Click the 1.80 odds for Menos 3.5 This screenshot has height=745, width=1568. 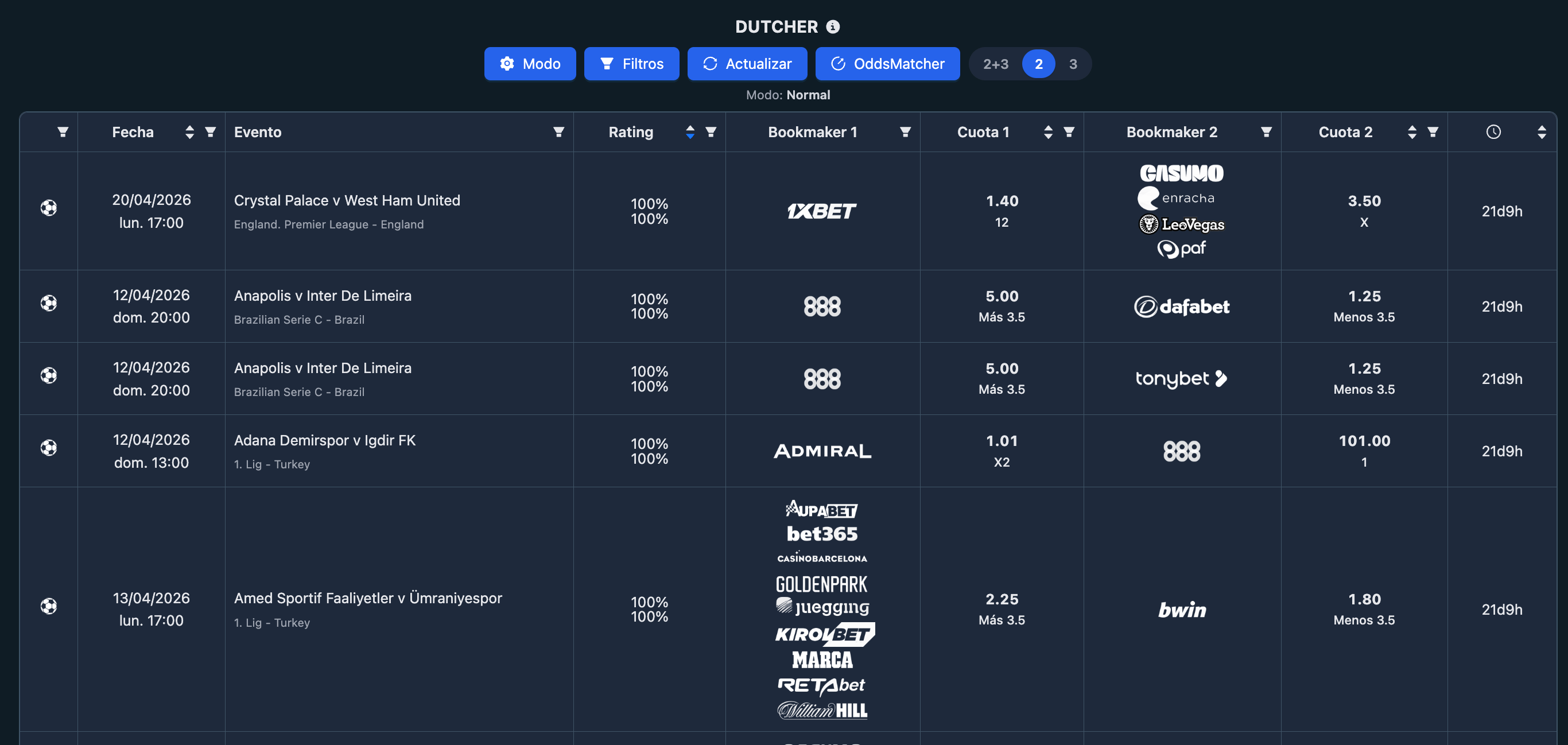pyautogui.click(x=1364, y=599)
